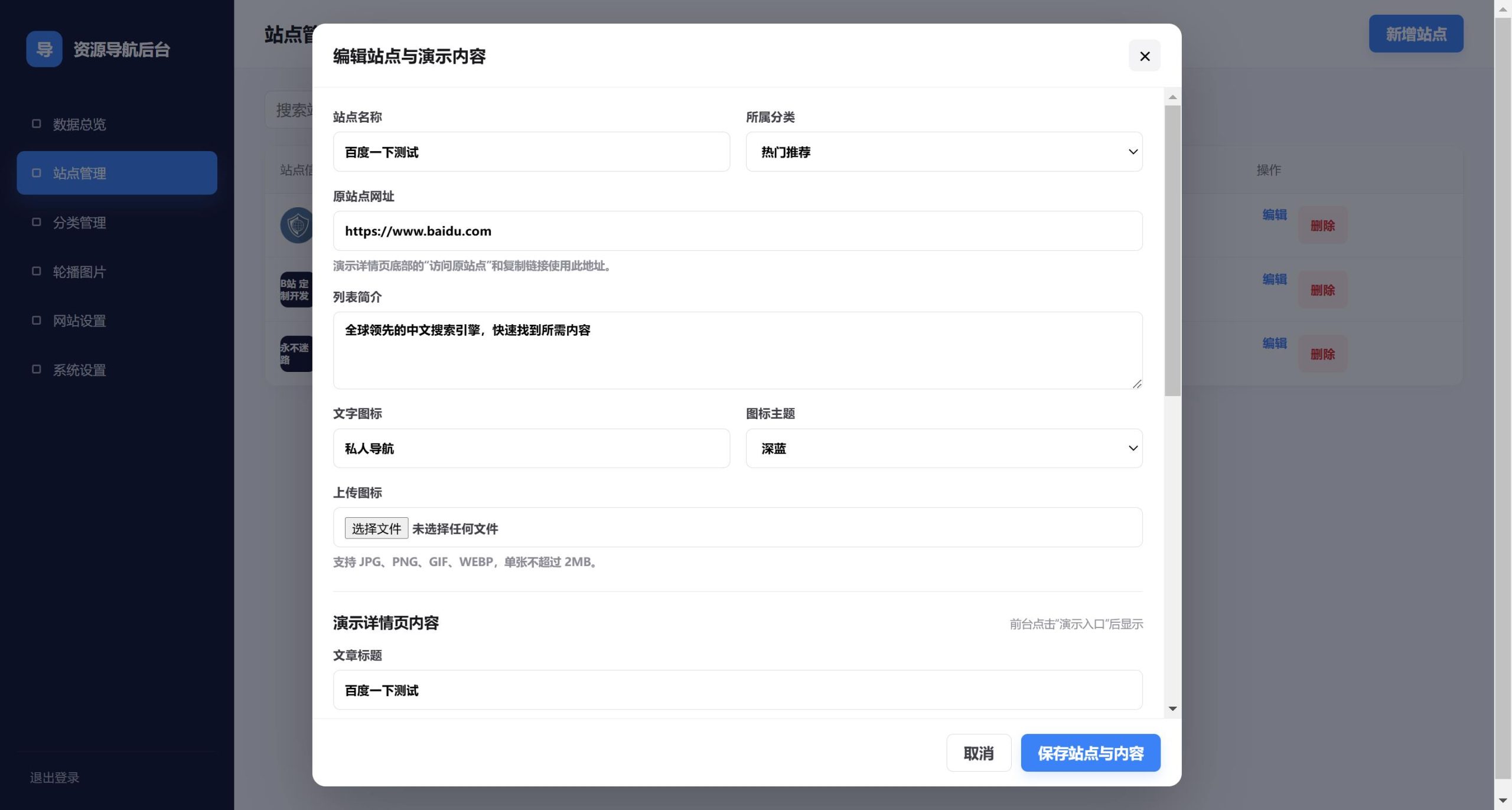Click the 站点名称 input field
Image resolution: width=1512 pixels, height=810 pixels.
tap(531, 152)
